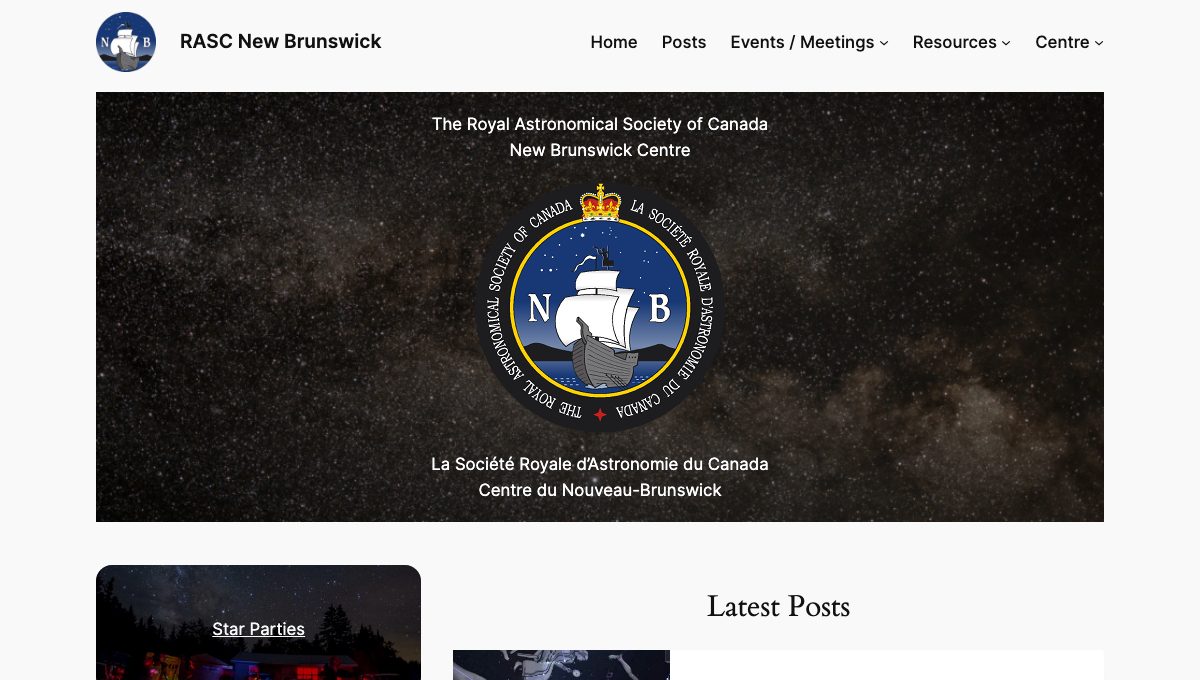Select 'New Brunswick Centre' banner text
The image size is (1200, 680).
pyautogui.click(x=600, y=150)
